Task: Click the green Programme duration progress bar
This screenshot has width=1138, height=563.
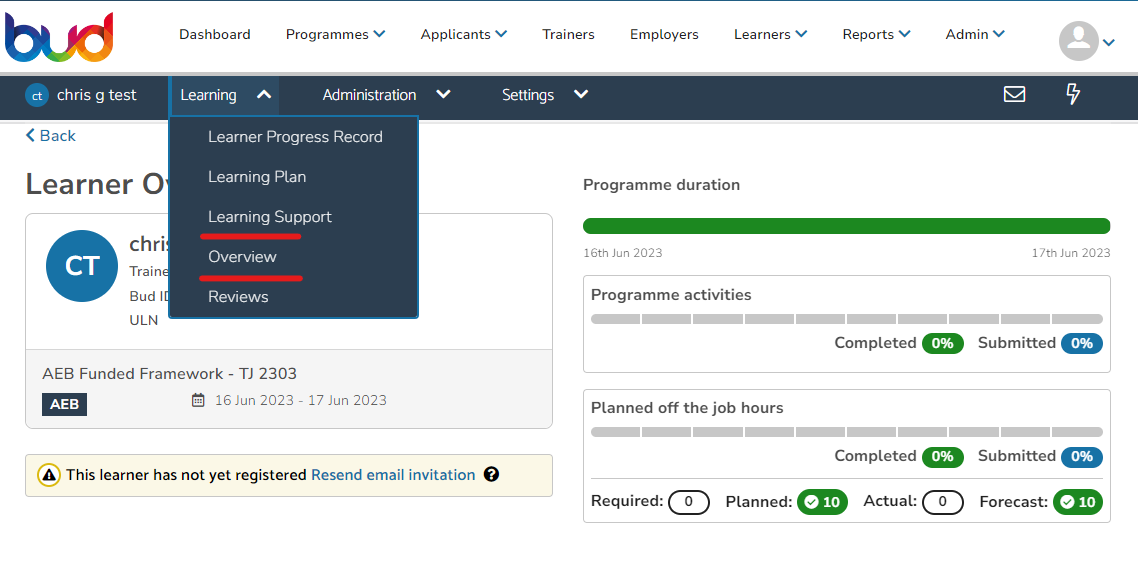Action: [846, 226]
